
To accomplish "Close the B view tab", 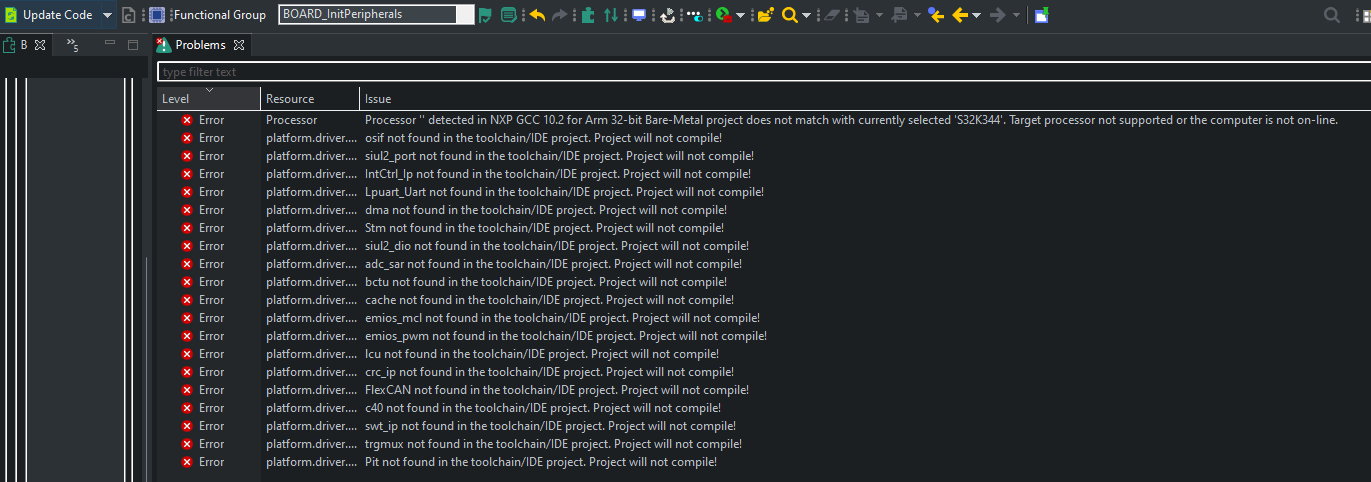I will point(40,45).
